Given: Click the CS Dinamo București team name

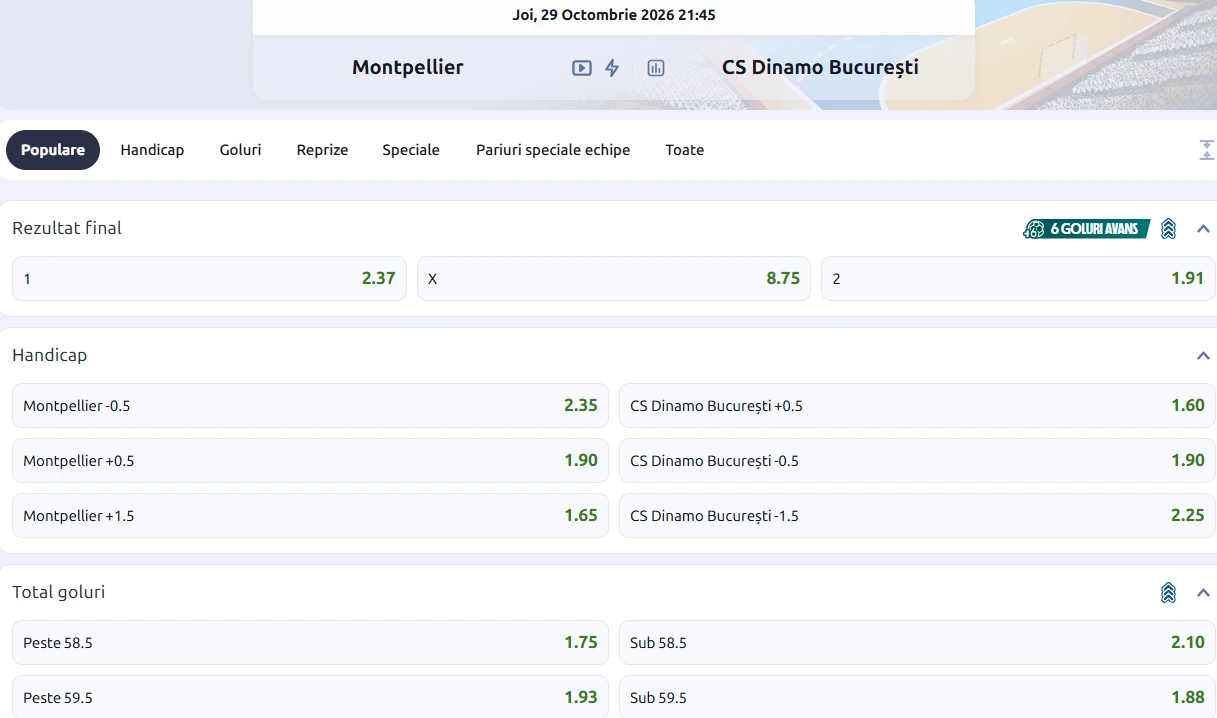Looking at the screenshot, I should pyautogui.click(x=820, y=68).
